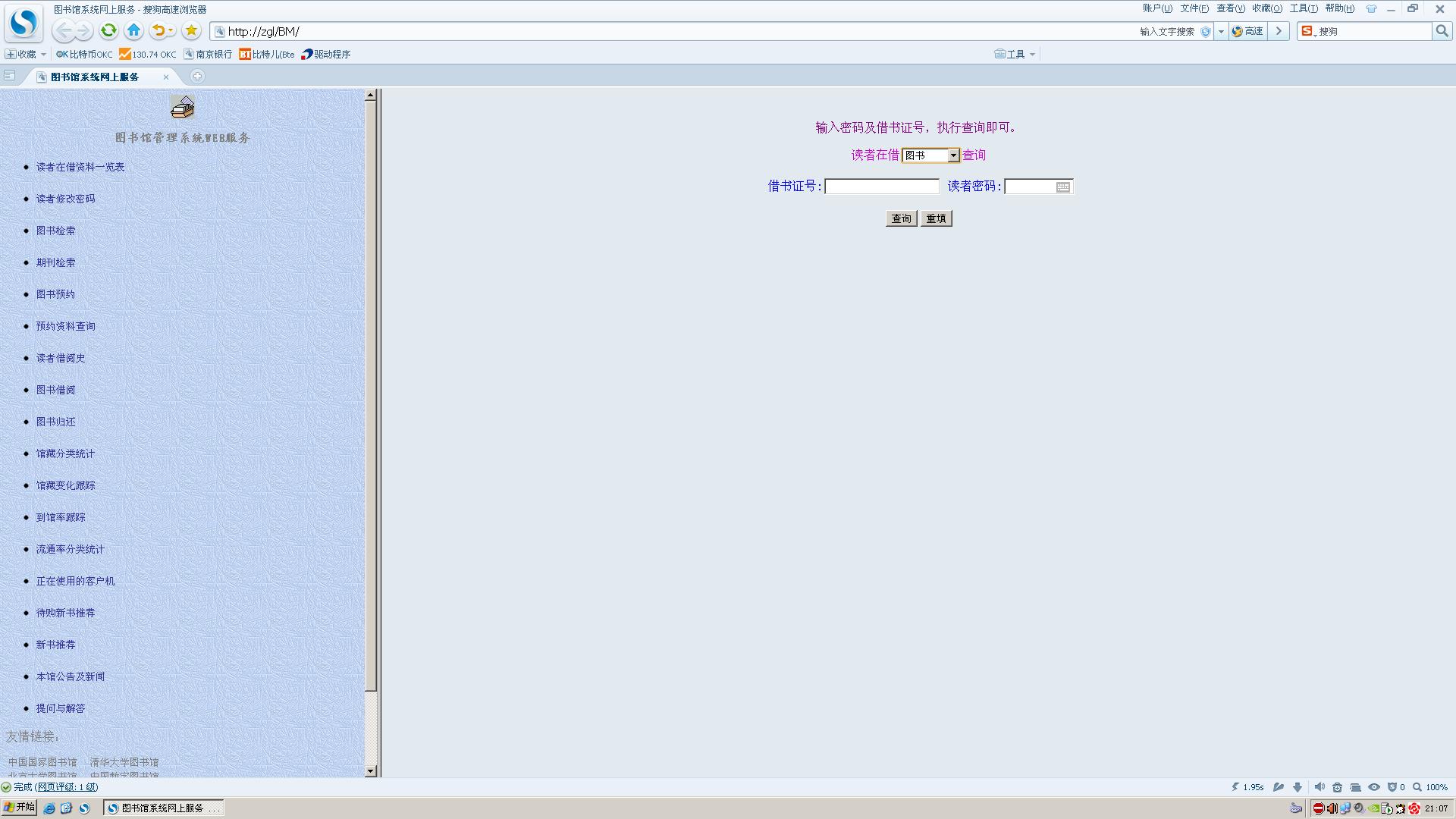1456x819 pixels.
Task: Click magnifier icon in Sogou search box
Action: 1442,31
